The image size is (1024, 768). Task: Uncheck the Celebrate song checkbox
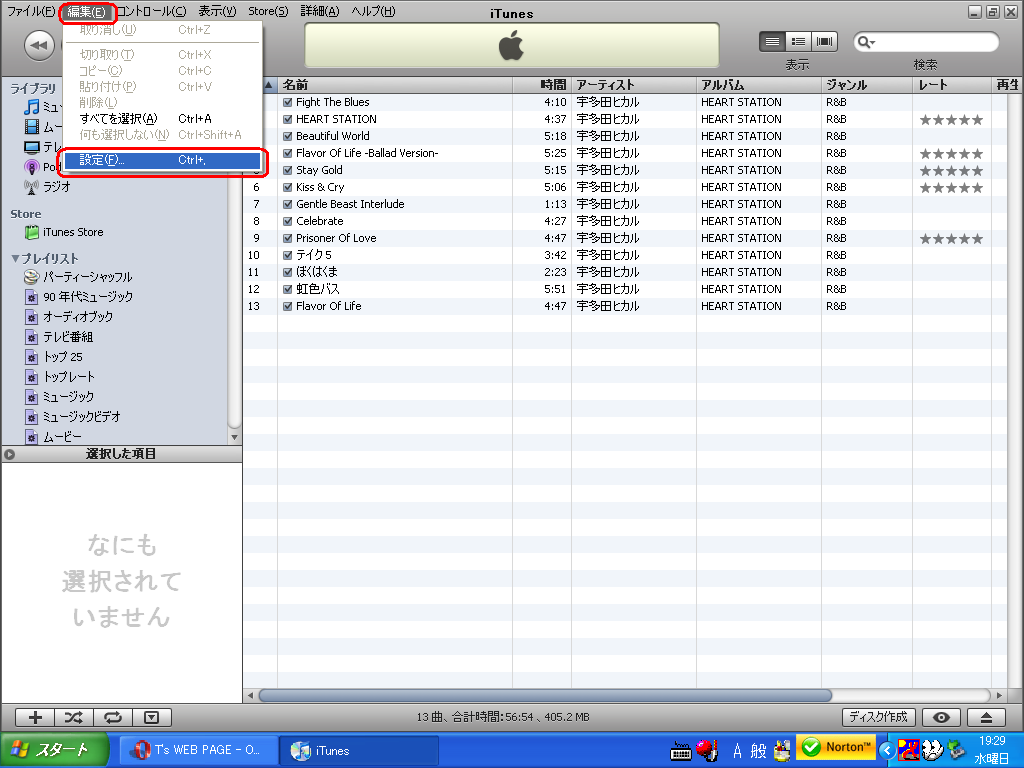pos(287,221)
